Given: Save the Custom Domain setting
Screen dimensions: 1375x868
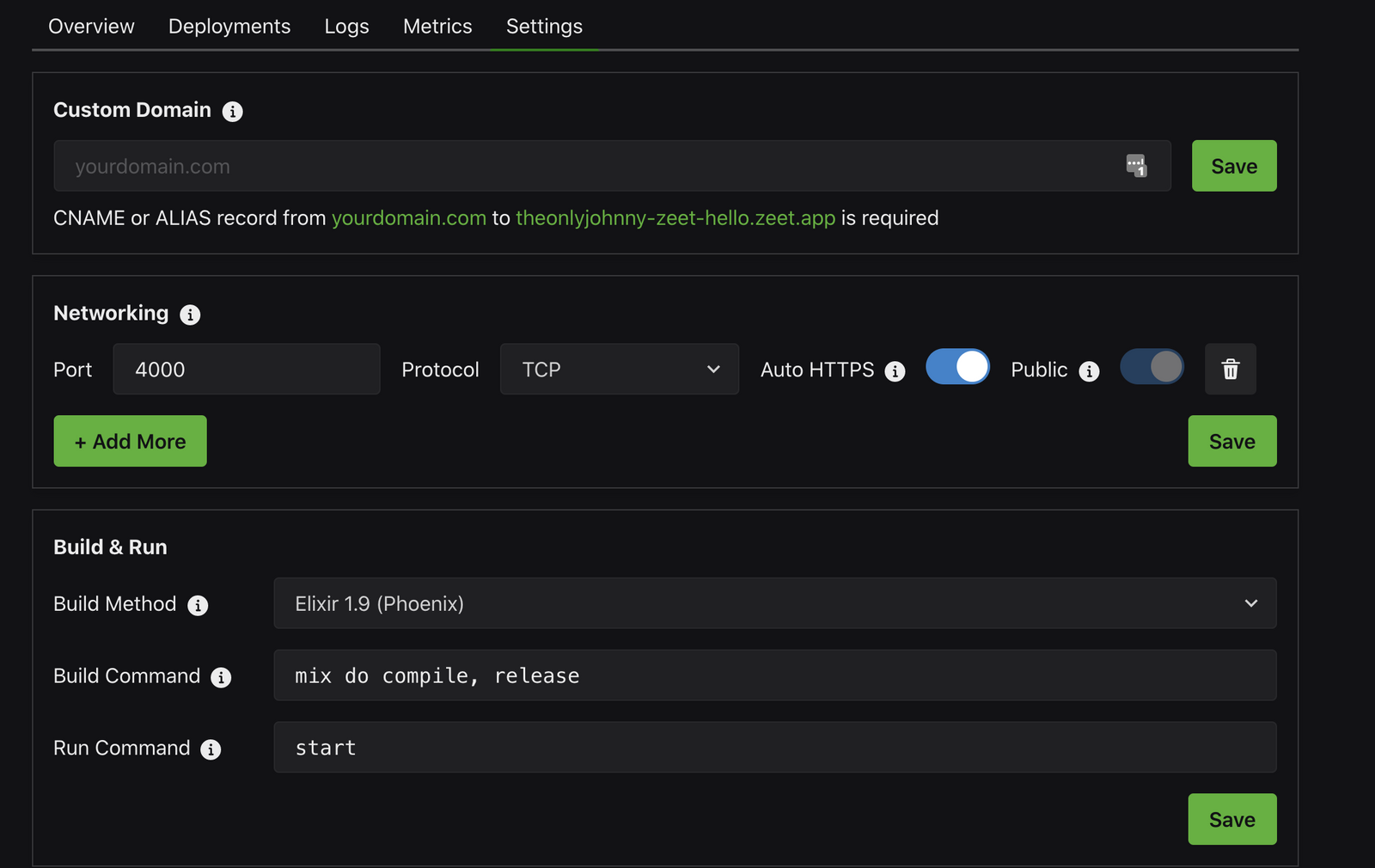Looking at the screenshot, I should tap(1233, 166).
